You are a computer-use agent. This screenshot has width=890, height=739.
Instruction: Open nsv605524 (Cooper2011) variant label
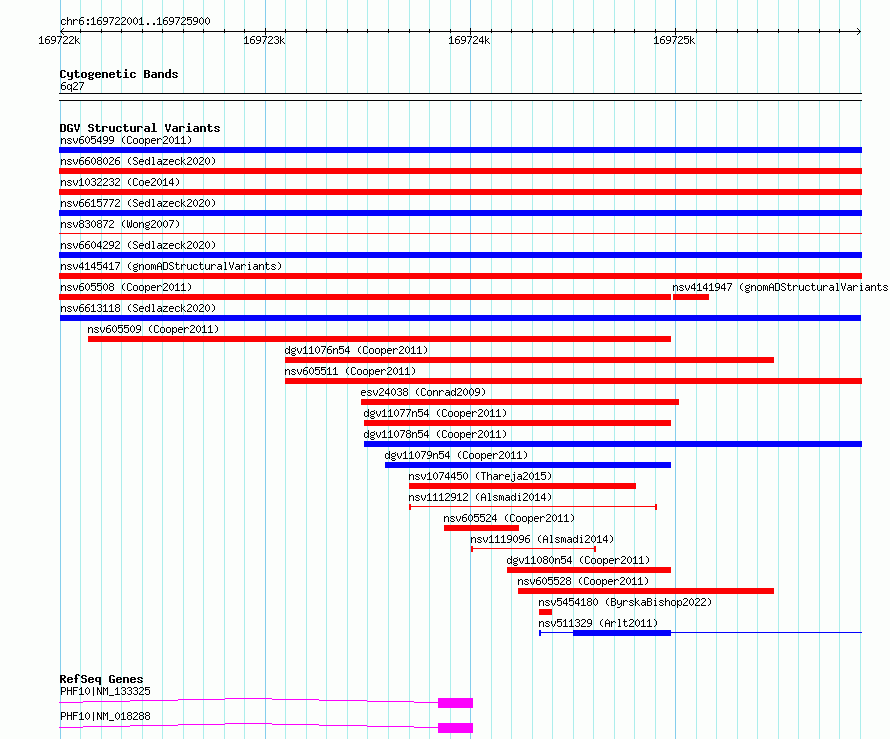coord(509,518)
